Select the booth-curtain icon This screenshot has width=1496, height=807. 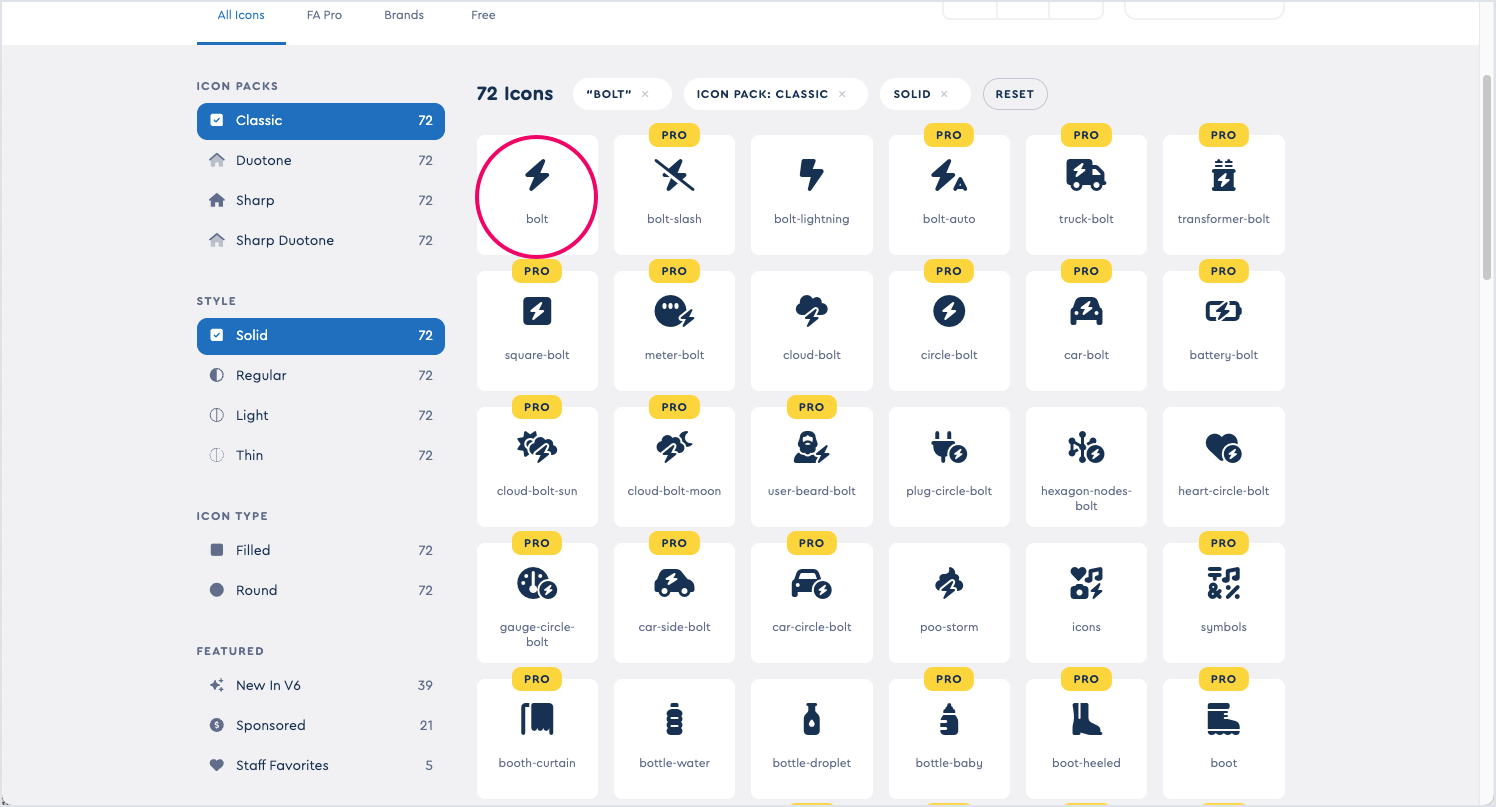point(537,738)
